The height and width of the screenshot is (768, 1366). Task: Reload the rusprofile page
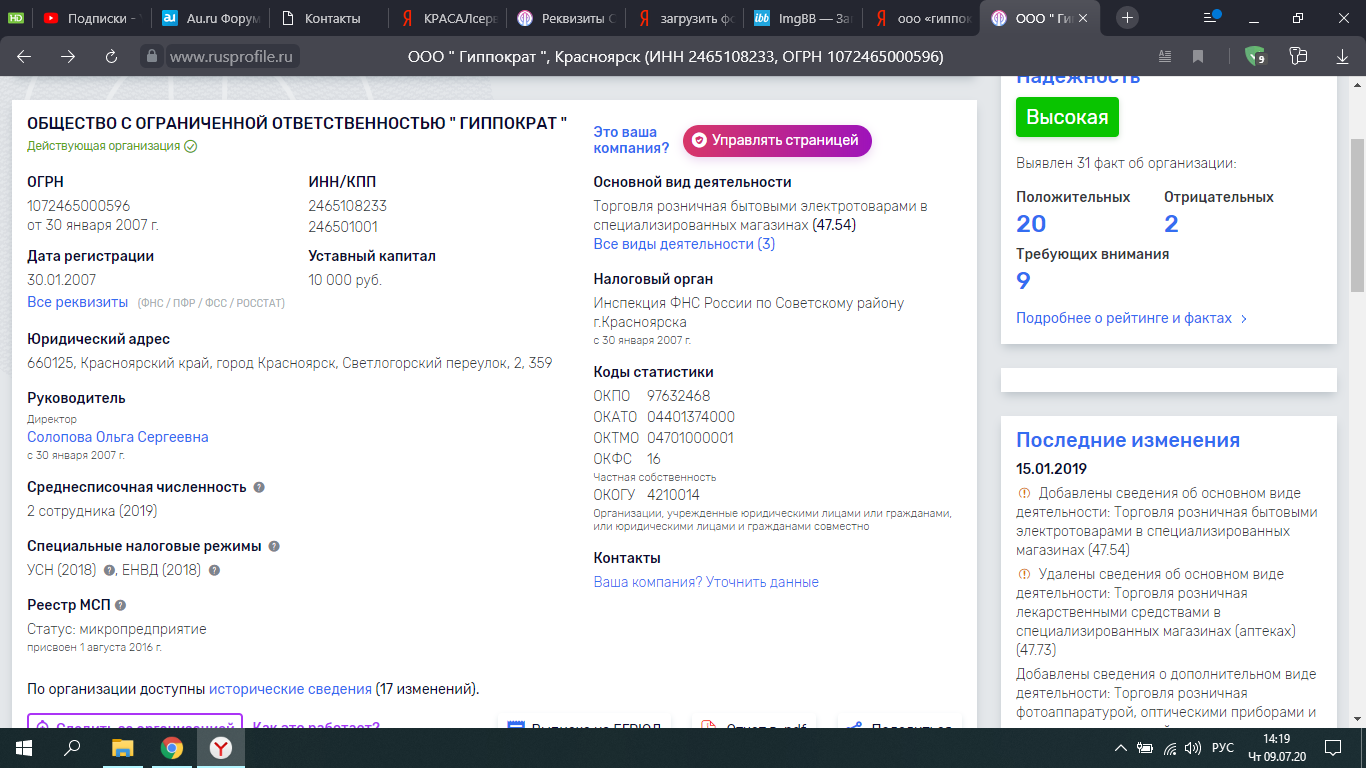pos(111,57)
